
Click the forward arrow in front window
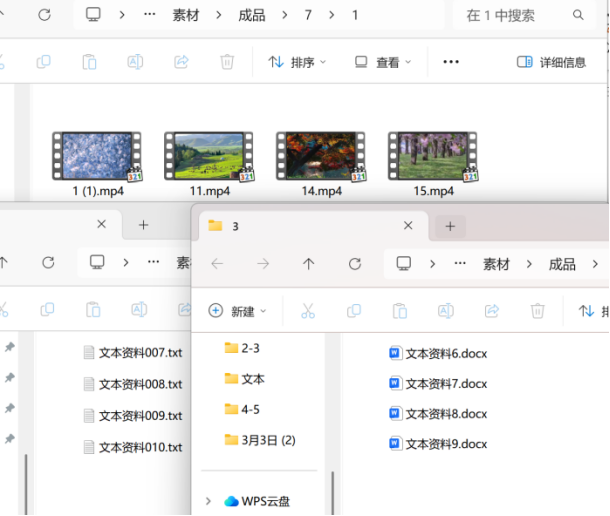click(x=263, y=264)
